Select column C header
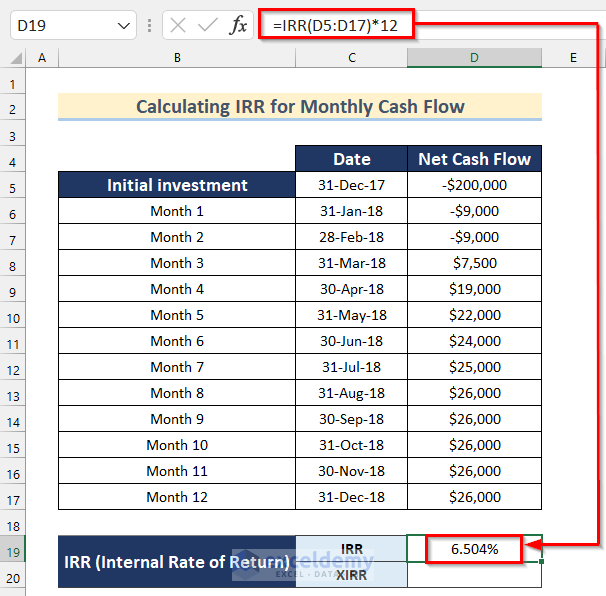This screenshot has height=596, width=606. [351, 58]
